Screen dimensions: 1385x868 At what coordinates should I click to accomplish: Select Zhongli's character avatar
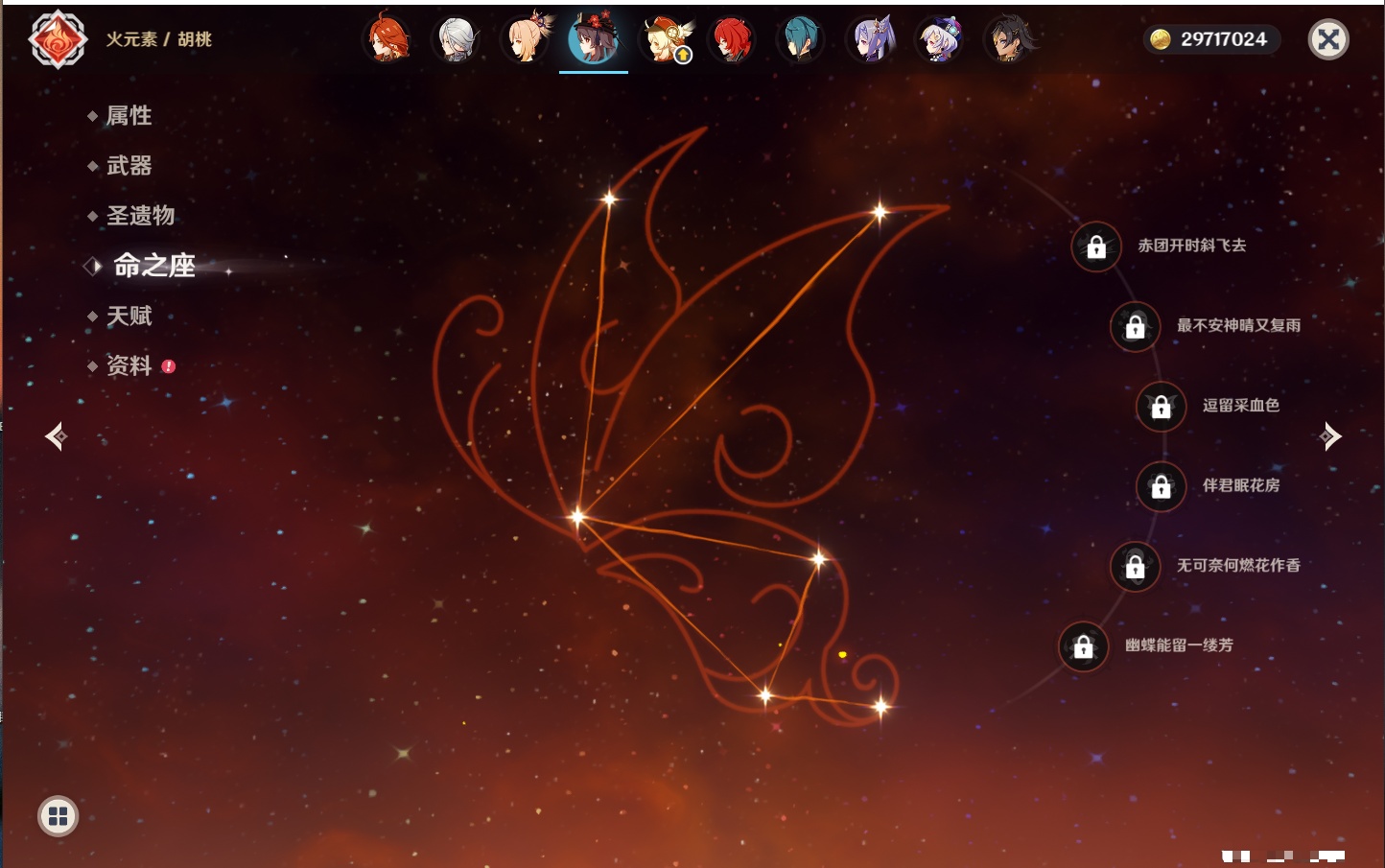tap(1008, 39)
